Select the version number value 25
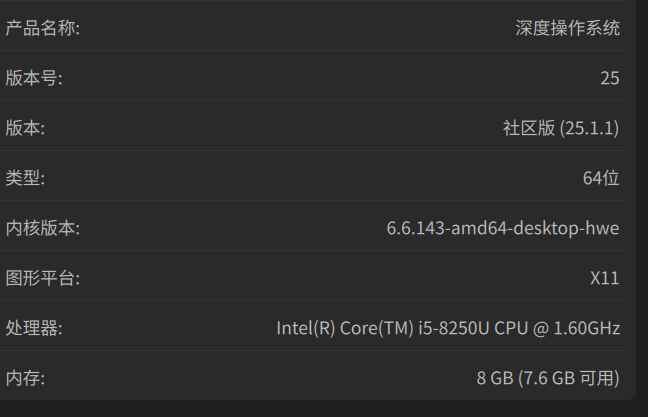648x417 pixels. click(610, 78)
